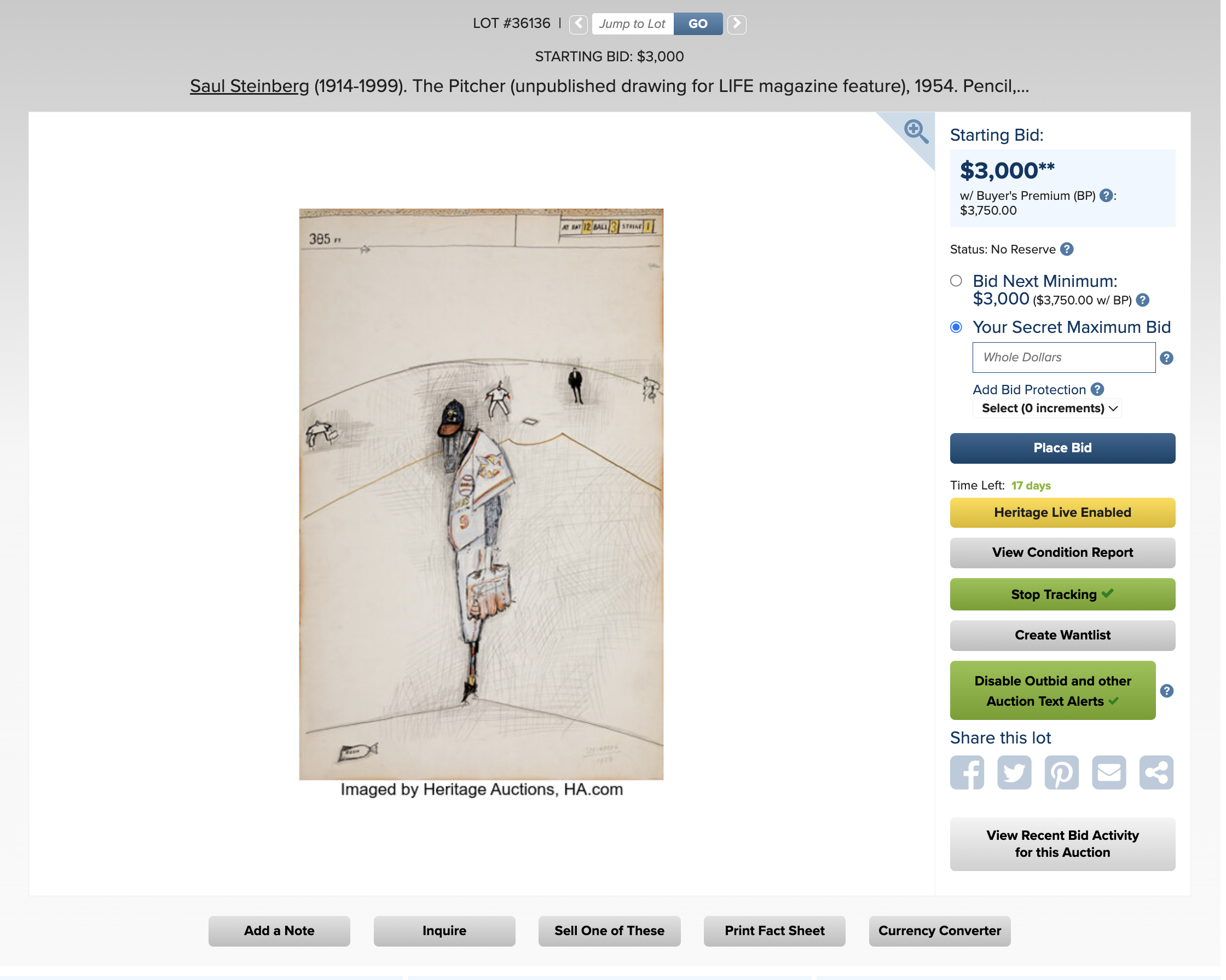Click the magnifier zoom icon on image
Image resolution: width=1226 pixels, height=980 pixels.
(916, 131)
